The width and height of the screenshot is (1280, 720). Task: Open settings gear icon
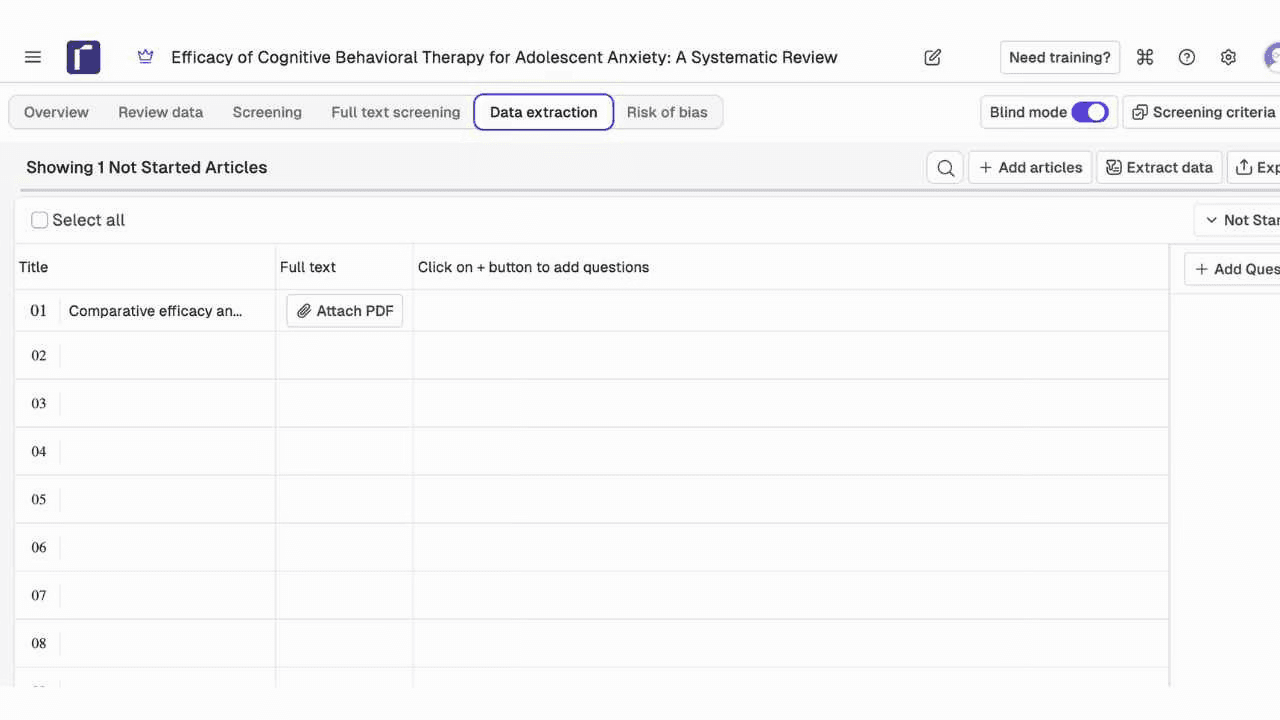coord(1229,57)
